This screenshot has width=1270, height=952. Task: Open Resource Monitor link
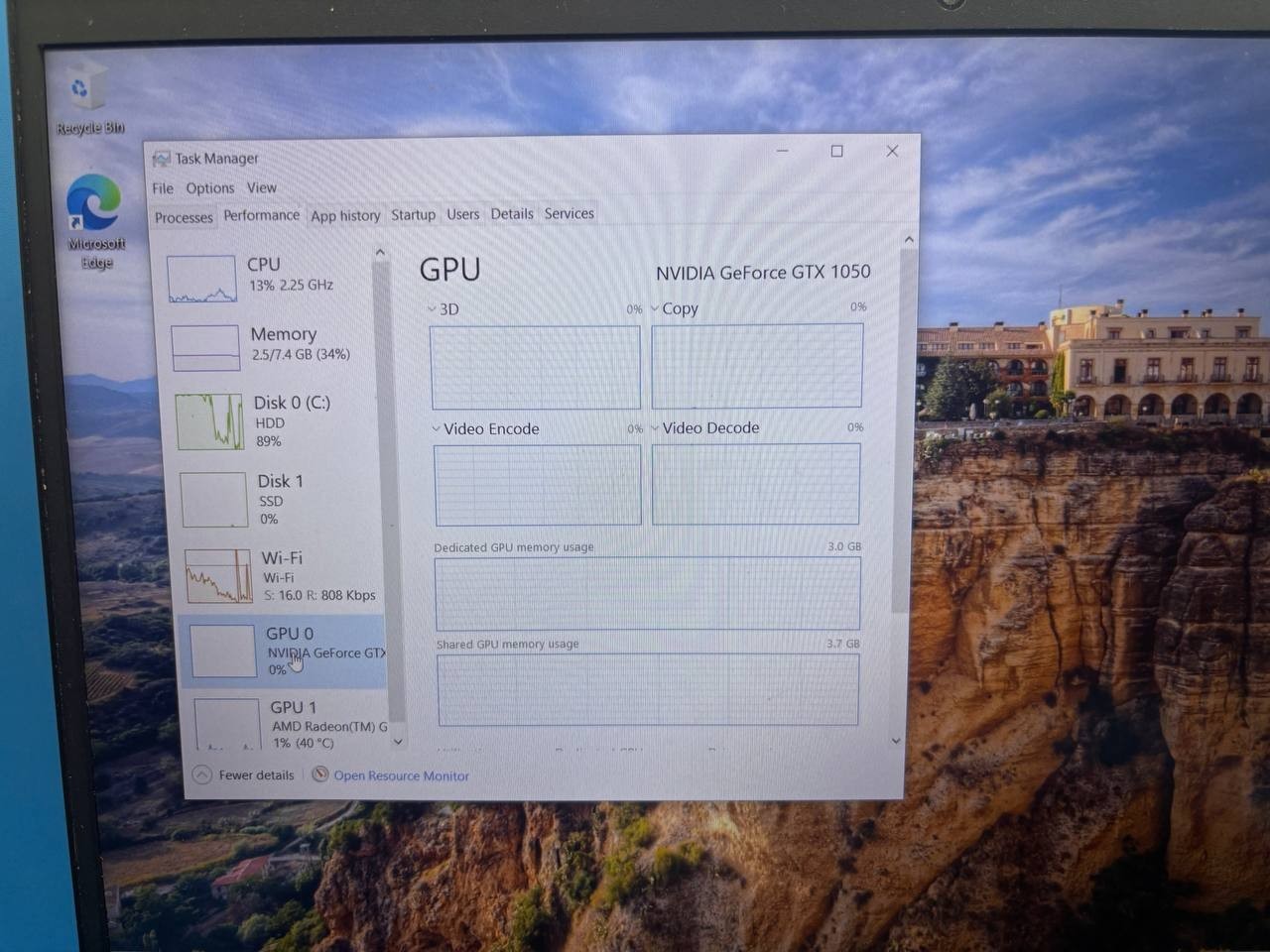pos(401,775)
